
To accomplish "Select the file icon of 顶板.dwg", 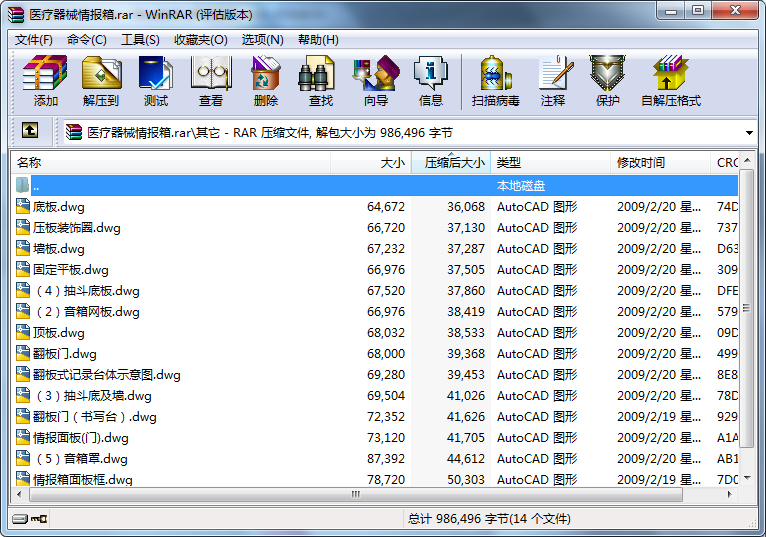I will 22,332.
